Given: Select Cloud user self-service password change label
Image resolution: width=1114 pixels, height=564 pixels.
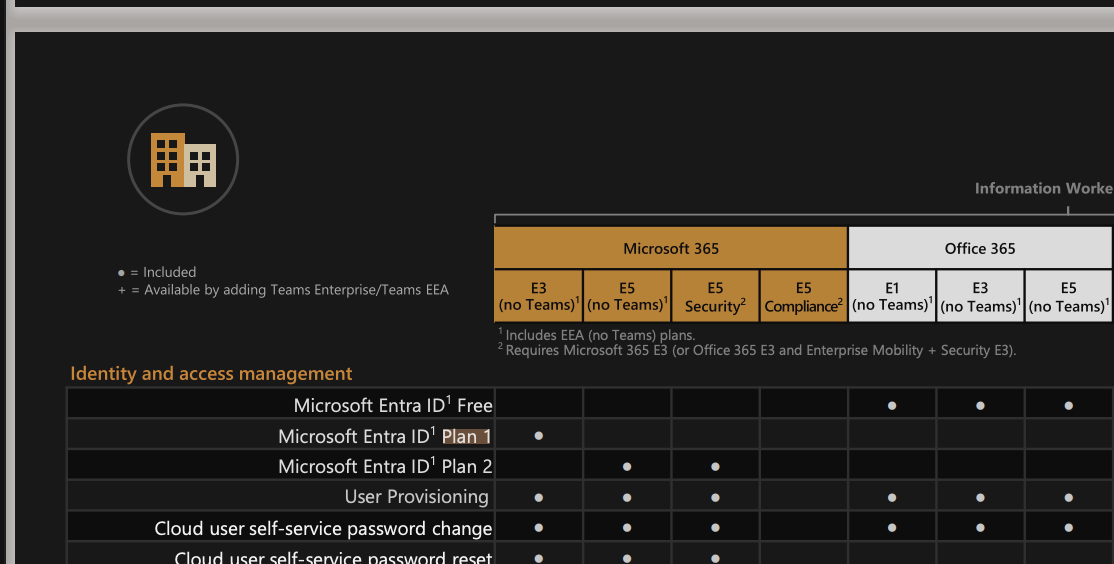Looking at the screenshot, I should 323,528.
